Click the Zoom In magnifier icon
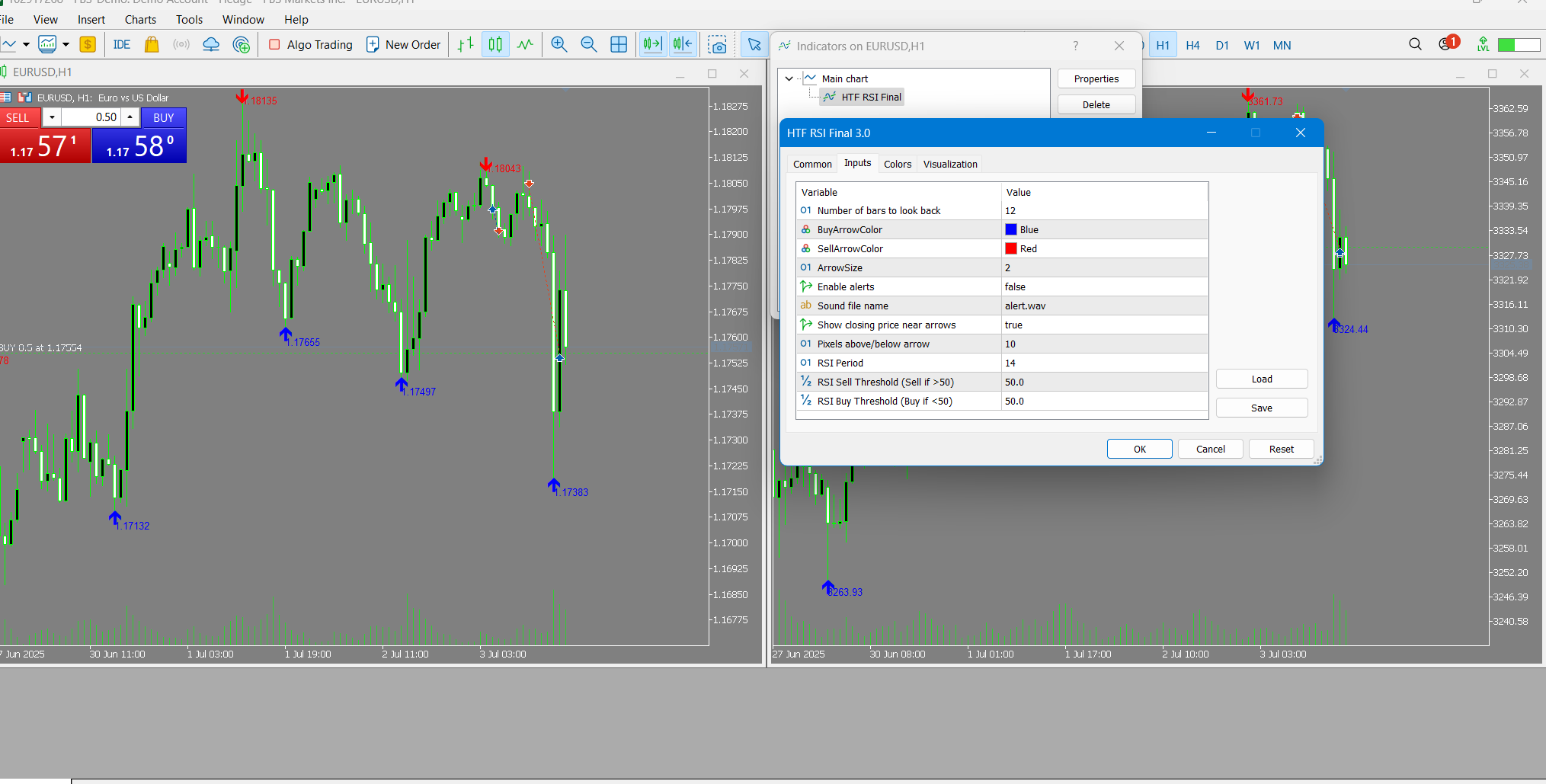 (x=559, y=45)
